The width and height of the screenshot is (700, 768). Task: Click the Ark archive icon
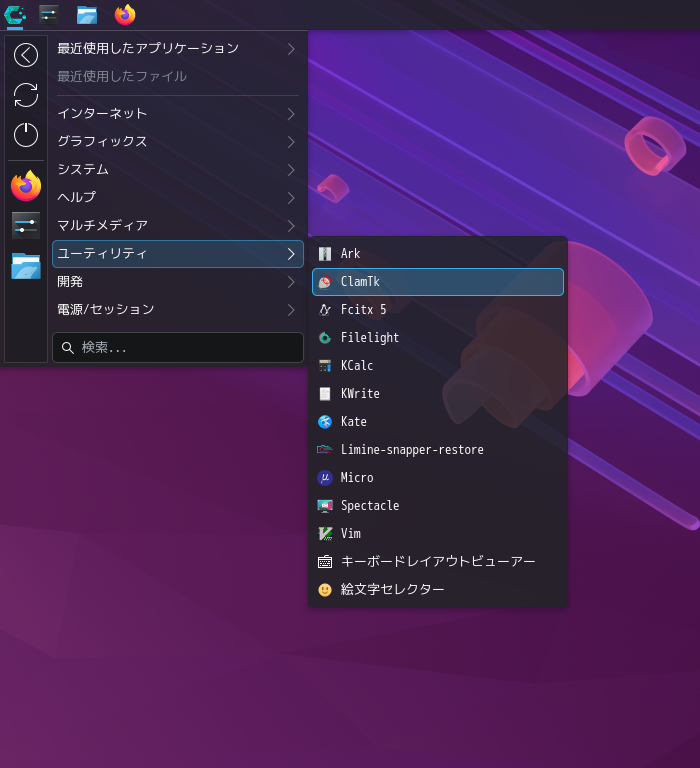(325, 254)
